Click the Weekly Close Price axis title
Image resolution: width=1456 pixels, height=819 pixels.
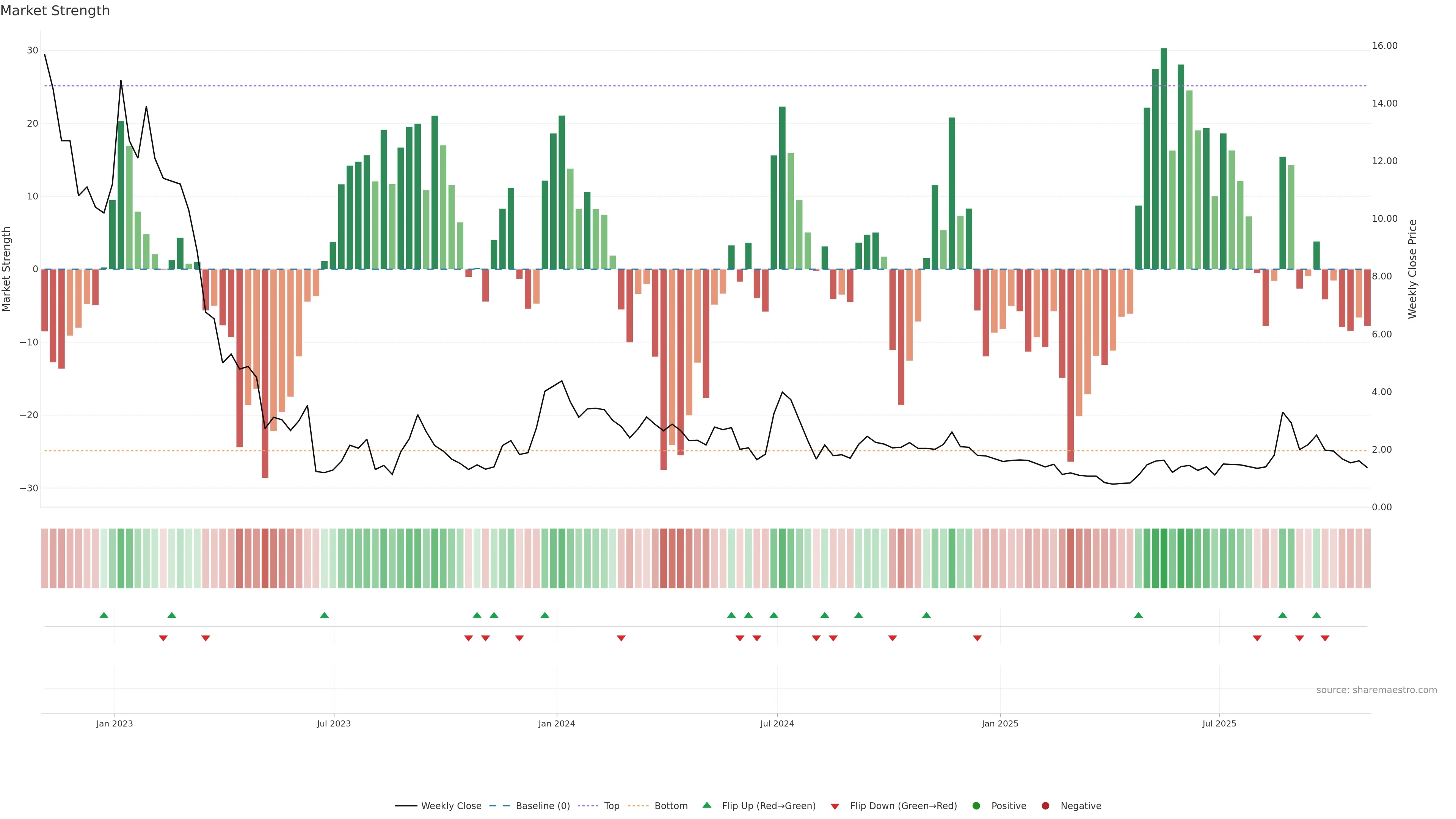[x=1412, y=269]
